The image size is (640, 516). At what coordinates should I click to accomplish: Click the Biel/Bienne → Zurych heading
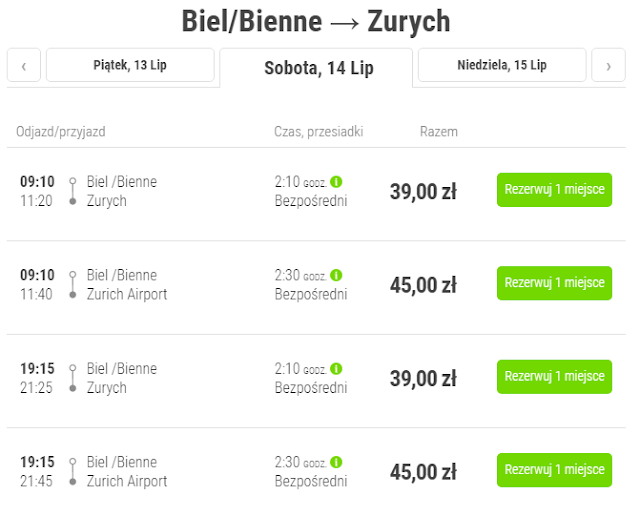[x=316, y=21]
